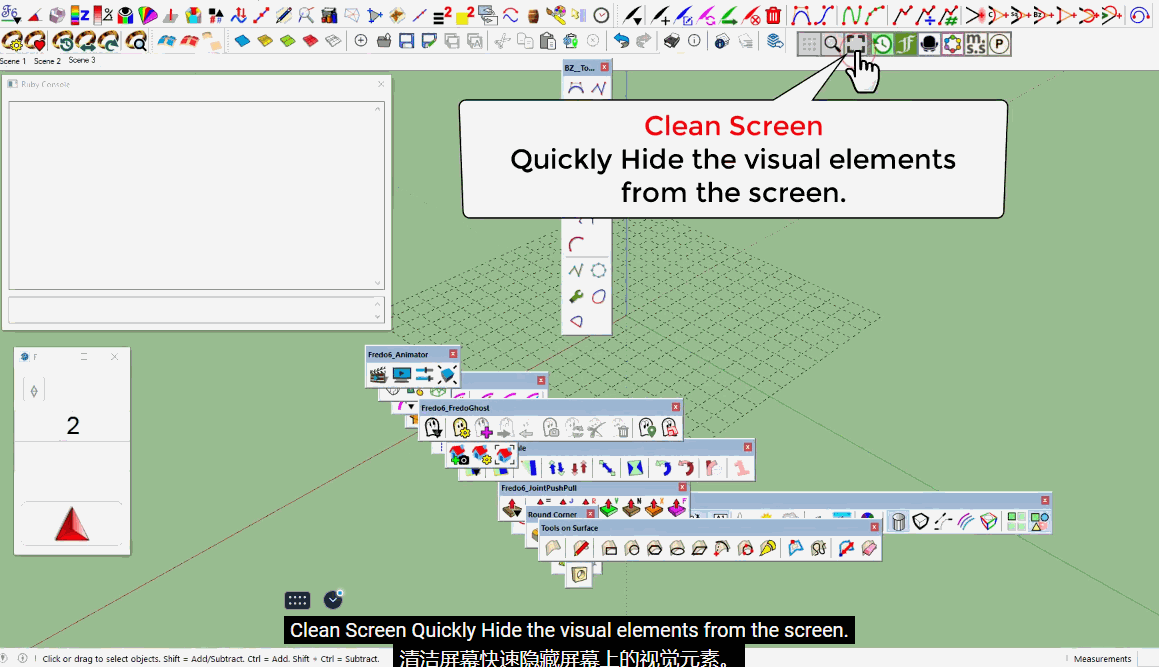Viewport: 1159px width, 667px height.
Task: Expand the JointPushPull dropdown tool icon
Action: (x=512, y=509)
